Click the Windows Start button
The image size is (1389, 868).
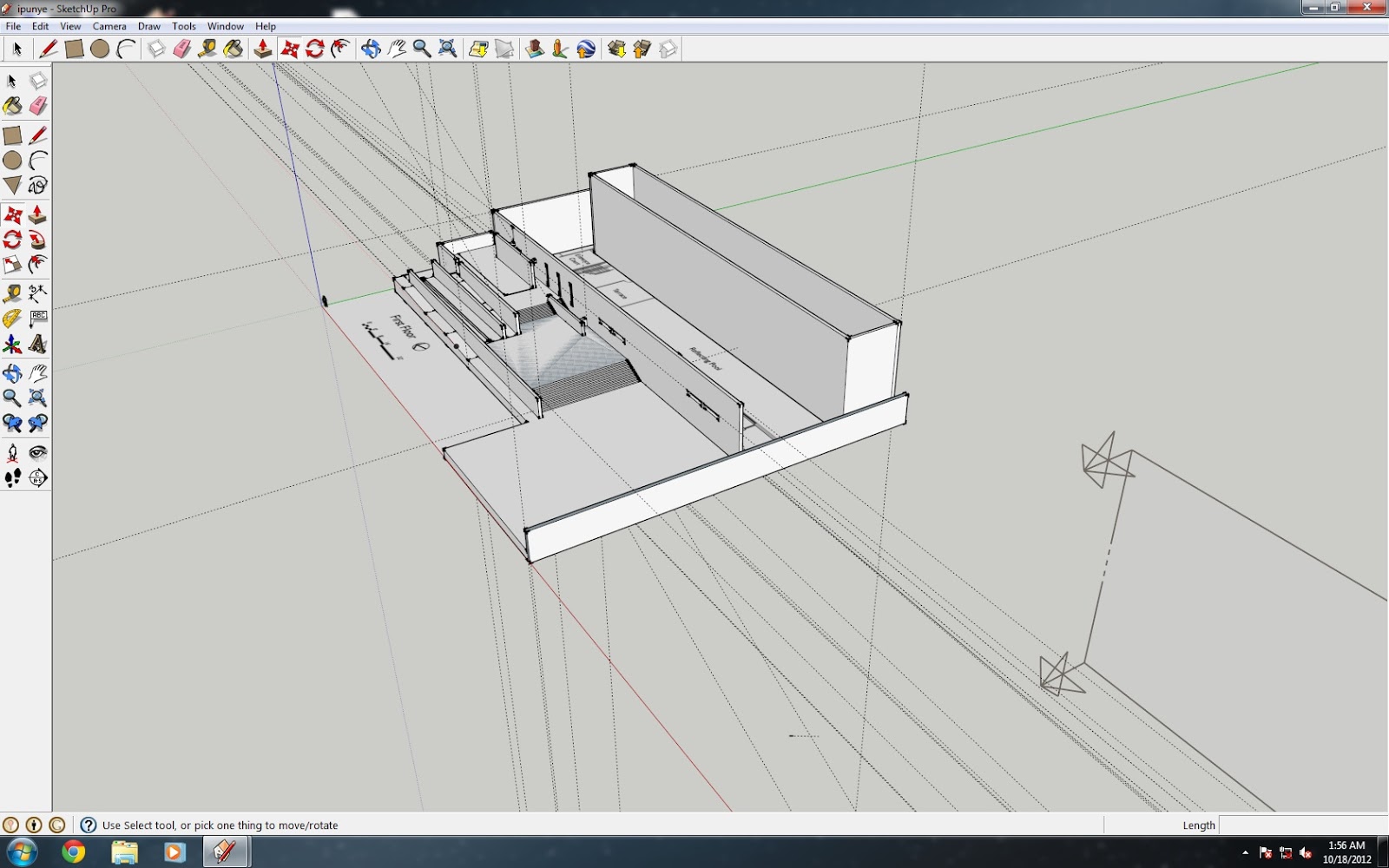pos(23,852)
